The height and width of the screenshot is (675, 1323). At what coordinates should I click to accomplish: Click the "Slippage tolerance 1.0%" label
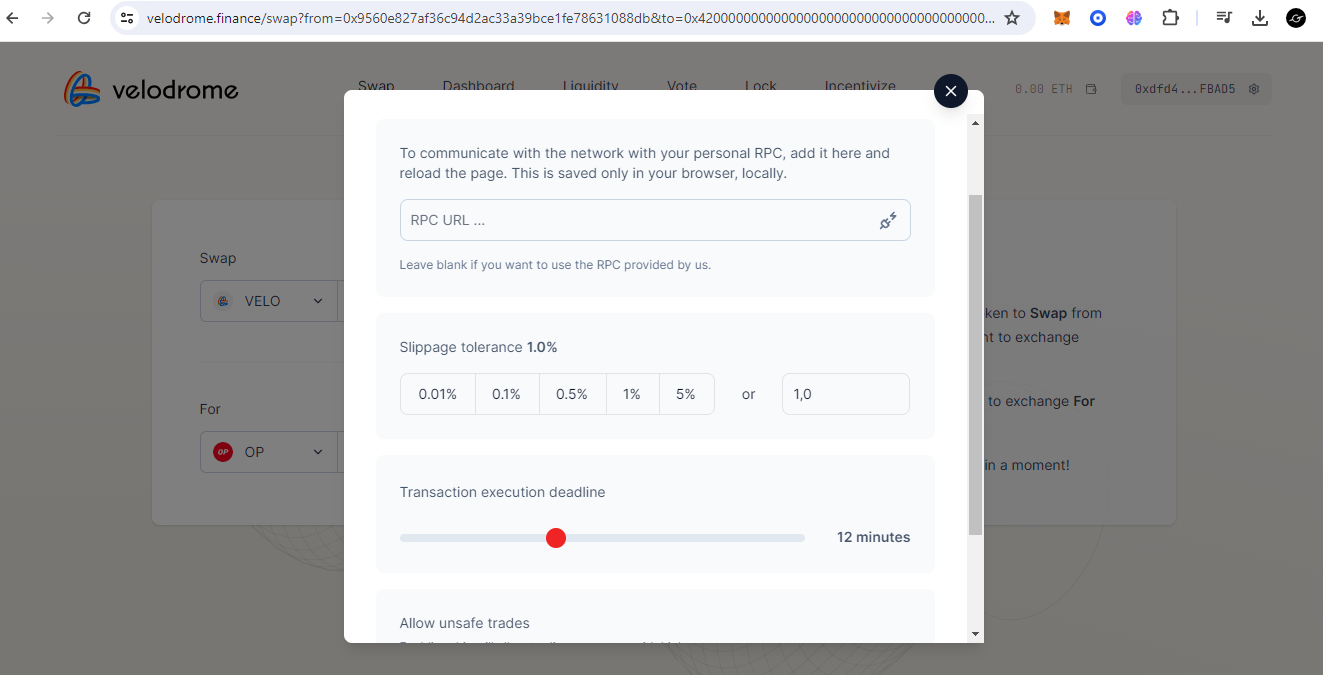coord(478,347)
